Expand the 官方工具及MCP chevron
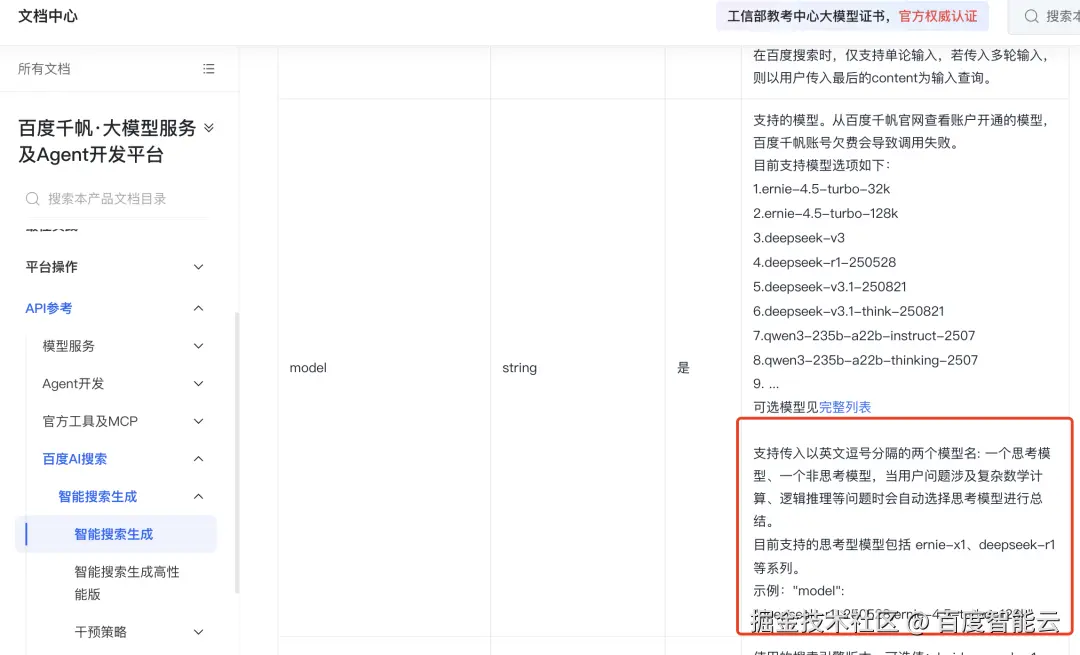 (198, 422)
